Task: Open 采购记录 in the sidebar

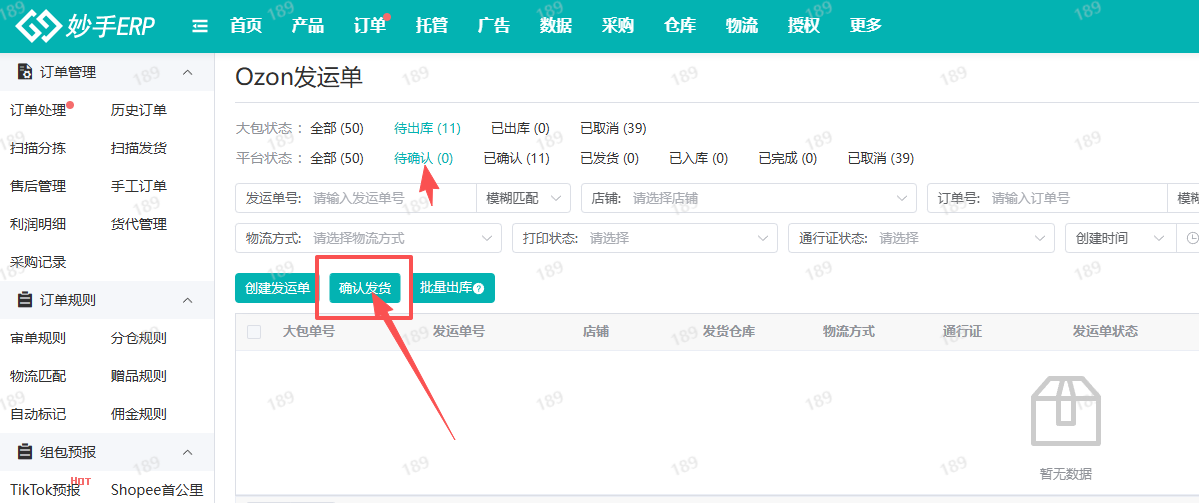Action: tap(38, 262)
